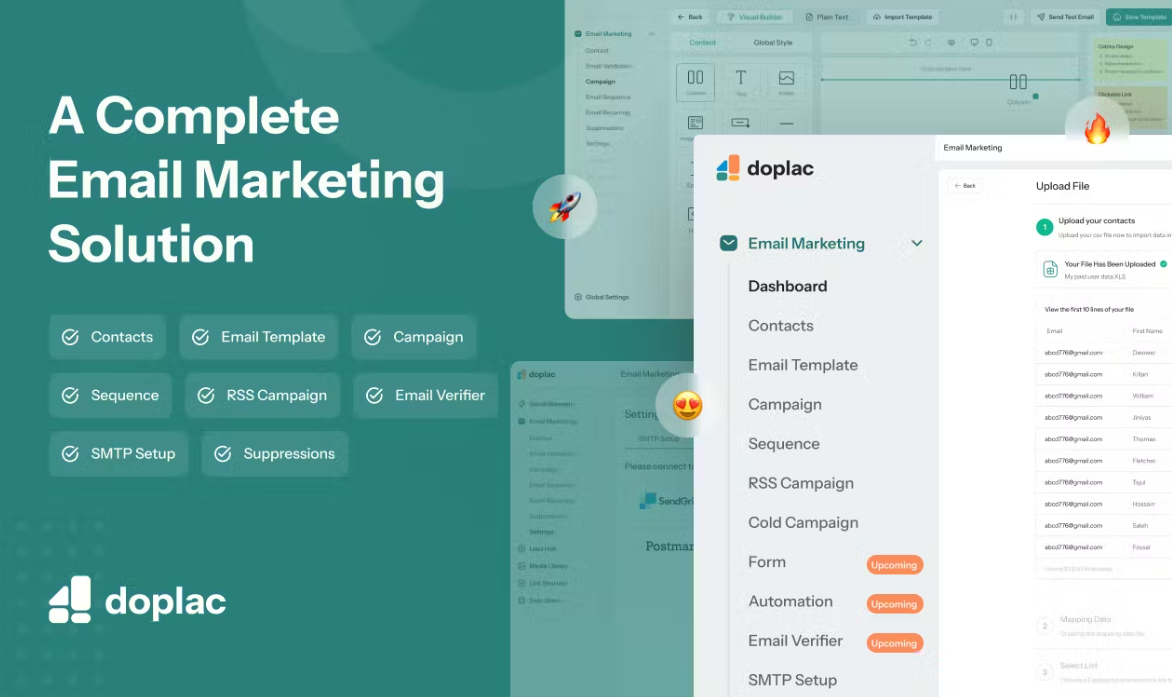Select the Image content block

point(786,81)
